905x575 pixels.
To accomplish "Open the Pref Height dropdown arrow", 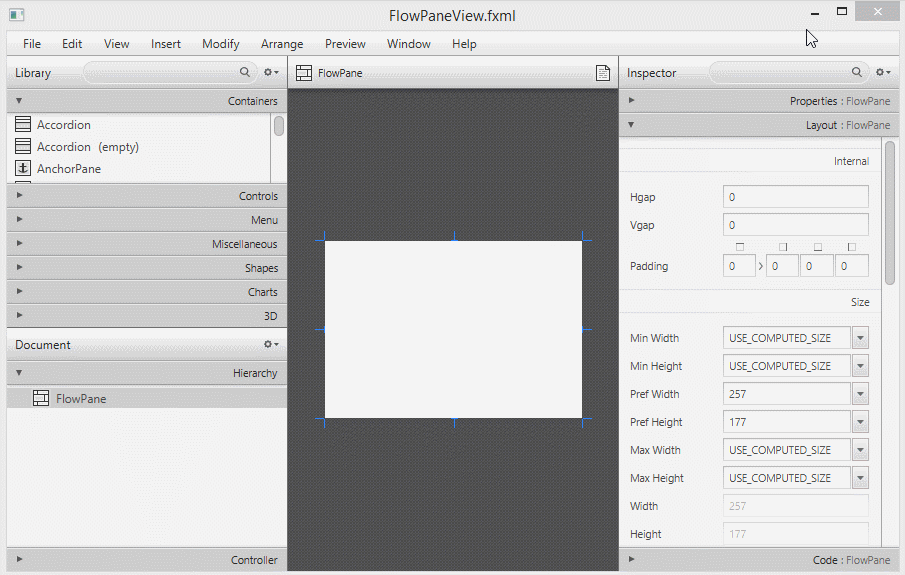I will (860, 422).
